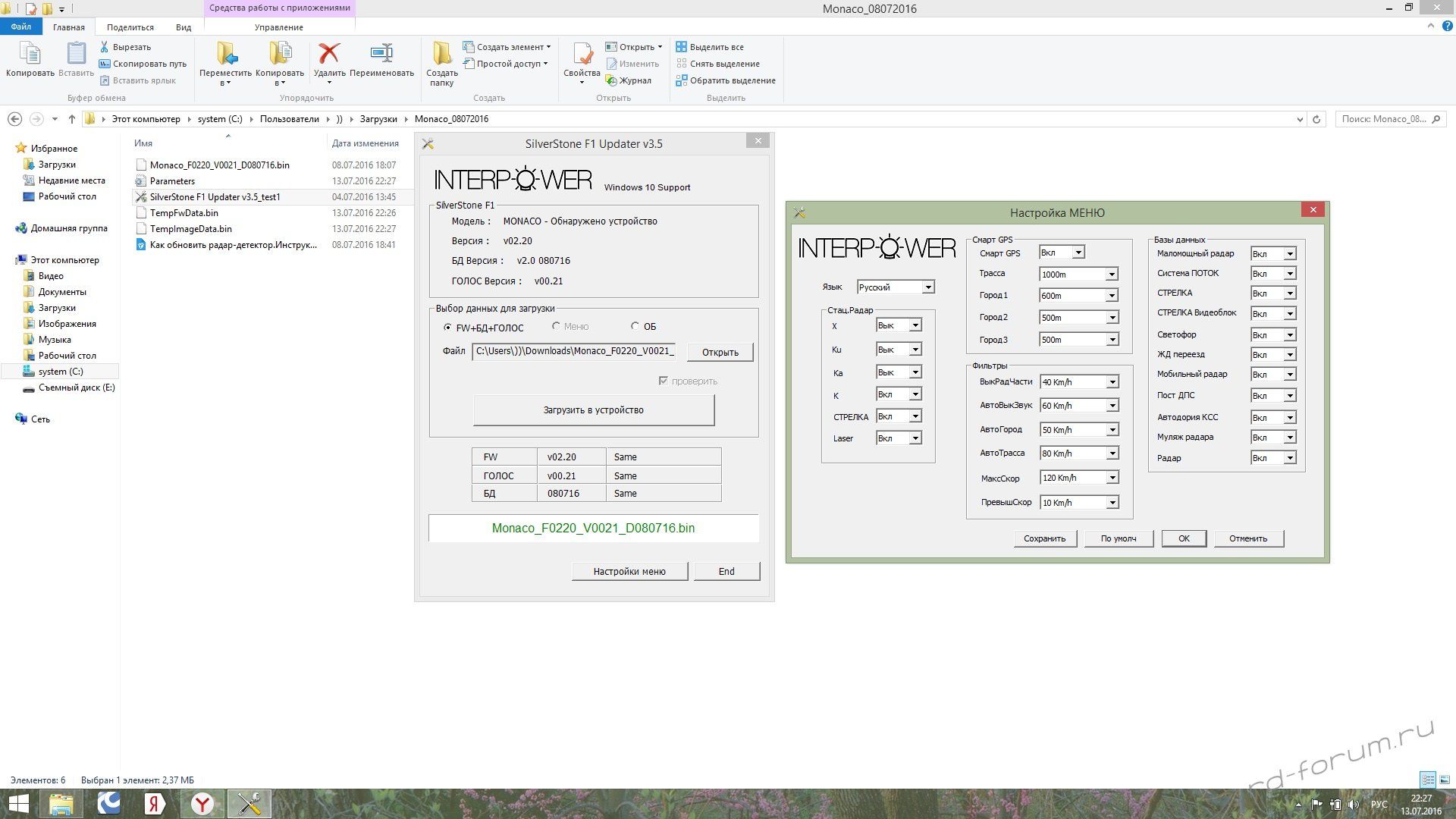Image resolution: width=1456 pixels, height=819 pixels.
Task: Select Загрузки under Избранное sidebar
Action: tap(57, 165)
